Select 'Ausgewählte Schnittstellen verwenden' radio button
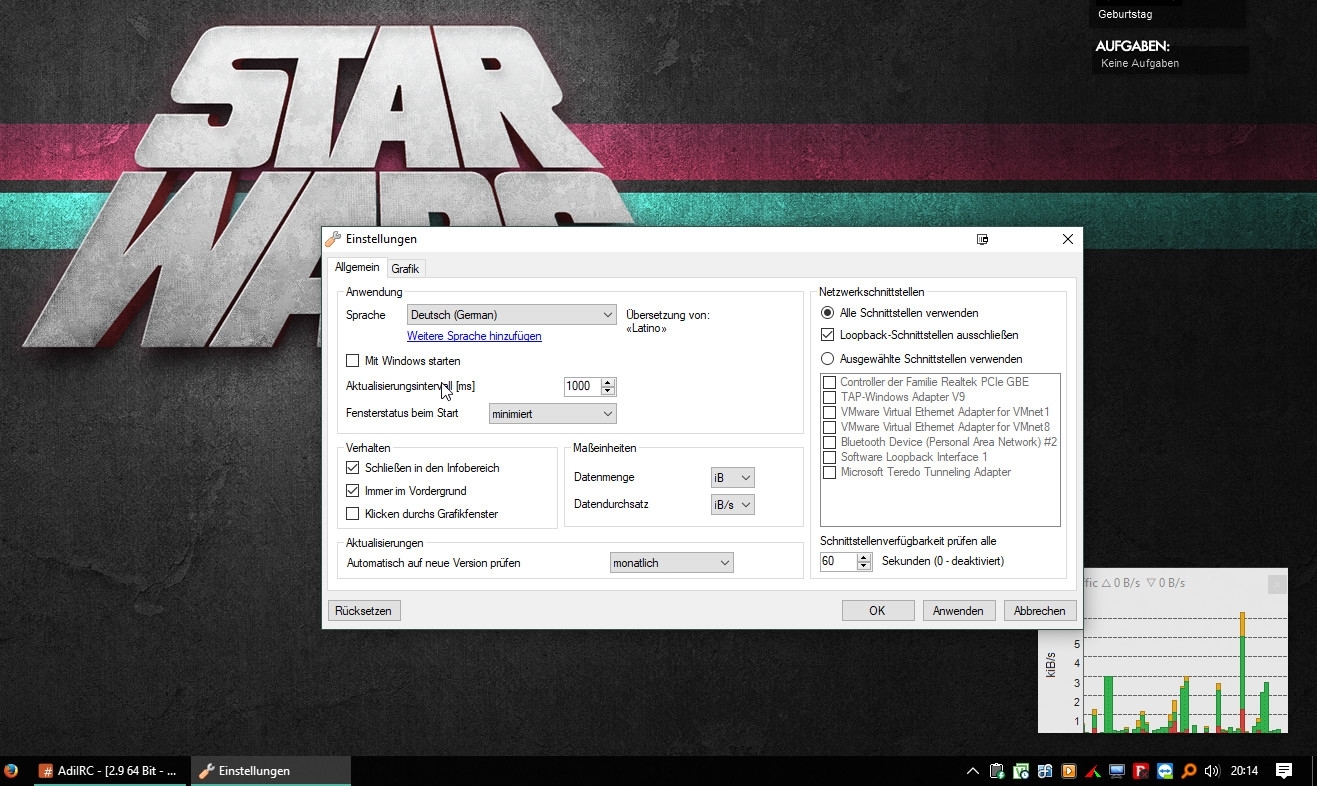 827,359
